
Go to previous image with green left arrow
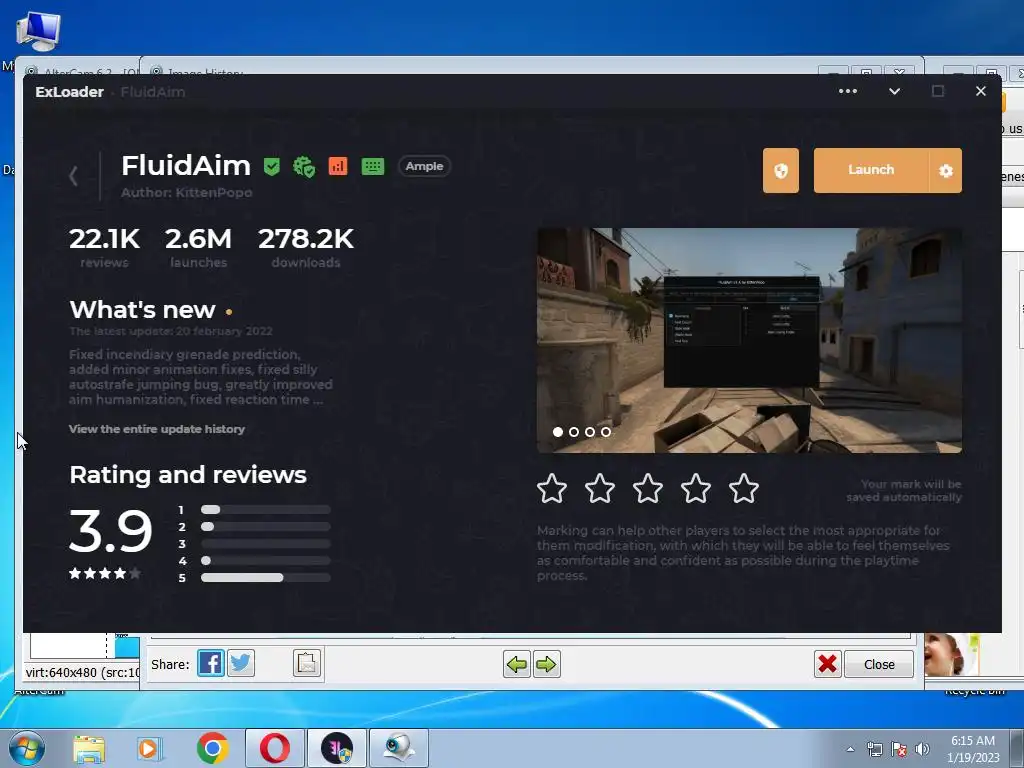517,665
